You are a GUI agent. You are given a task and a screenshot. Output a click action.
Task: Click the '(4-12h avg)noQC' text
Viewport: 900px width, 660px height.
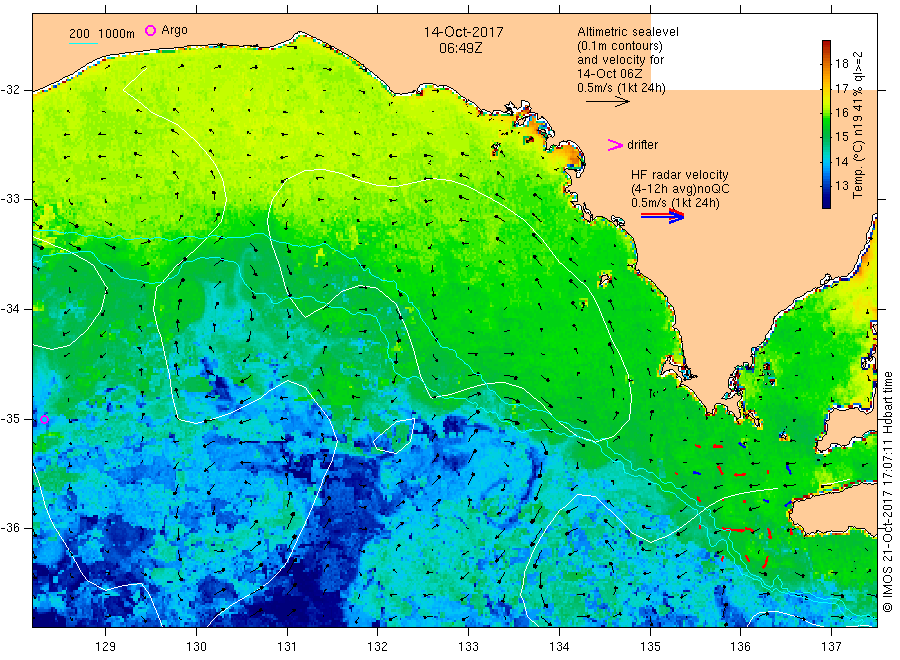(680, 189)
